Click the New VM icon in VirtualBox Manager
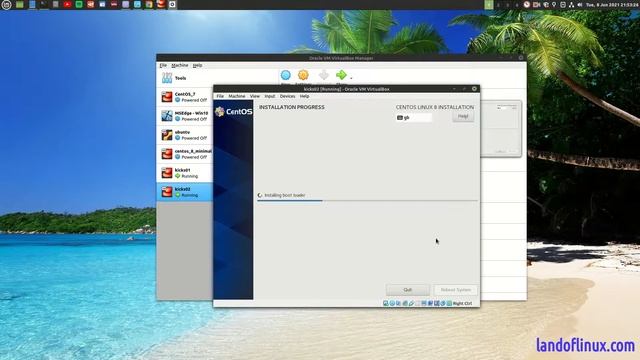640x360 pixels. [x=286, y=75]
